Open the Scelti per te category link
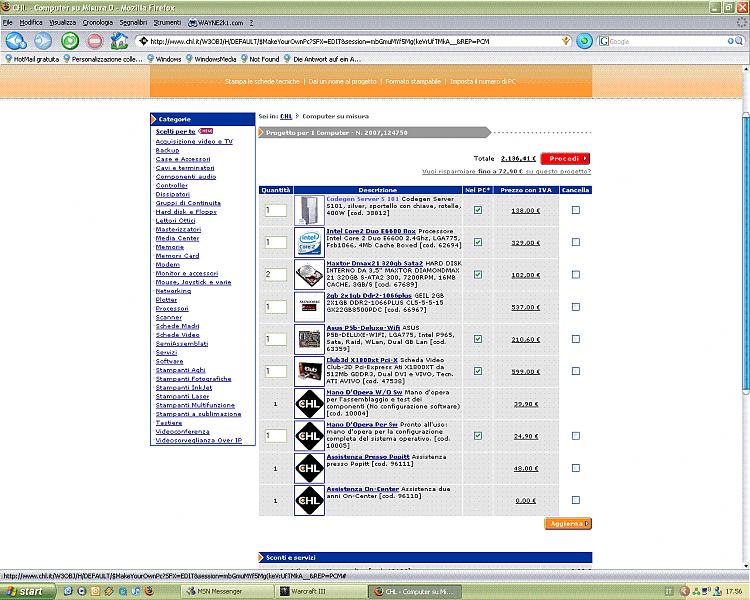750x600 pixels. pyautogui.click(x=176, y=132)
